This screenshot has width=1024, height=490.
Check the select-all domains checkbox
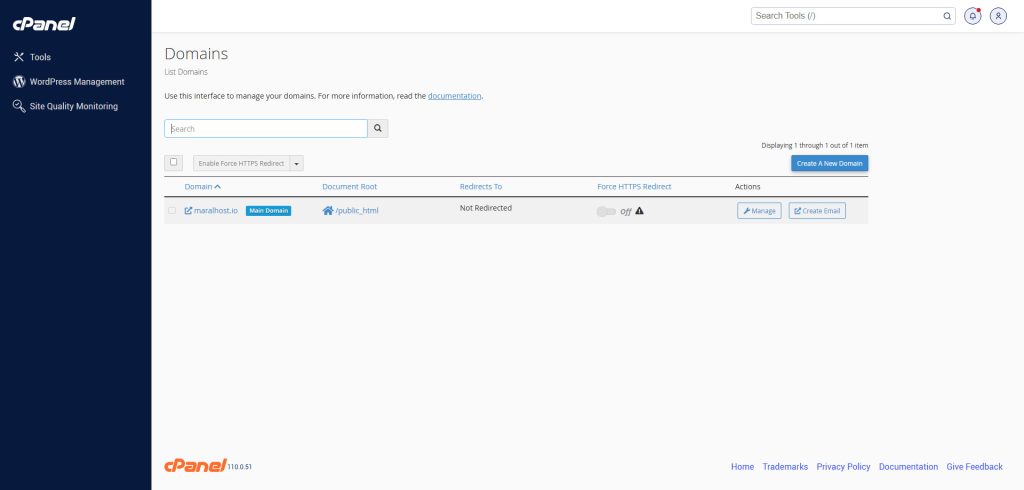pyautogui.click(x=174, y=162)
